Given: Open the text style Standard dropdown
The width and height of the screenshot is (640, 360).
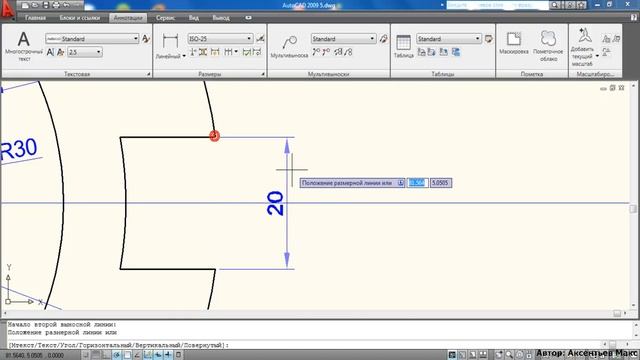Looking at the screenshot, I should point(92,39).
